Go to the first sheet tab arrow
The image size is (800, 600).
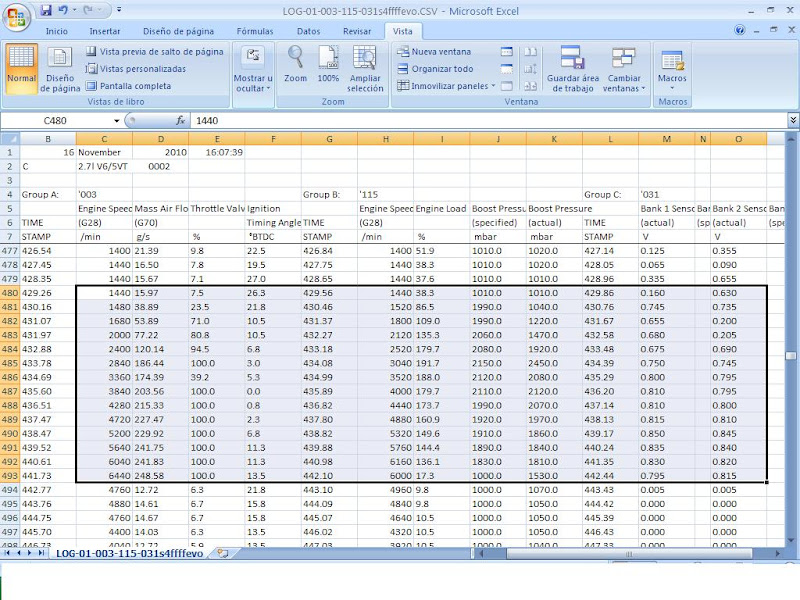click(7, 553)
